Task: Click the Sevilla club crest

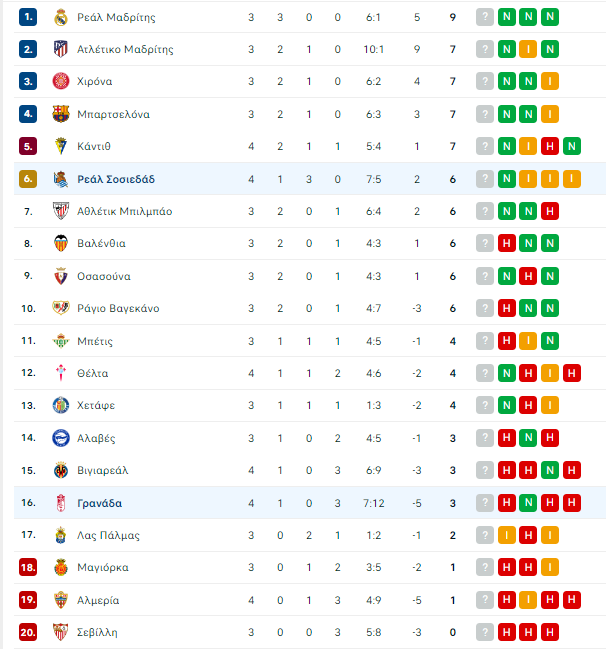Action: click(x=61, y=632)
